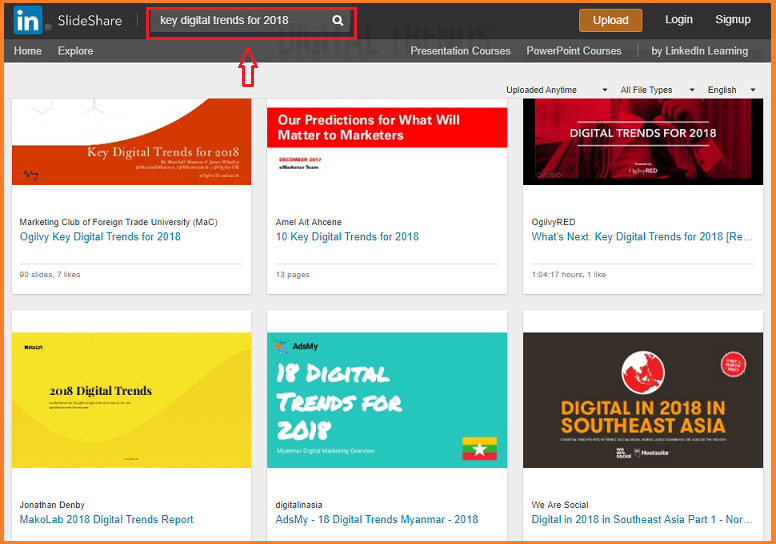The image size is (776, 544).
Task: Click the LinkedIn logo icon
Action: tap(28, 20)
